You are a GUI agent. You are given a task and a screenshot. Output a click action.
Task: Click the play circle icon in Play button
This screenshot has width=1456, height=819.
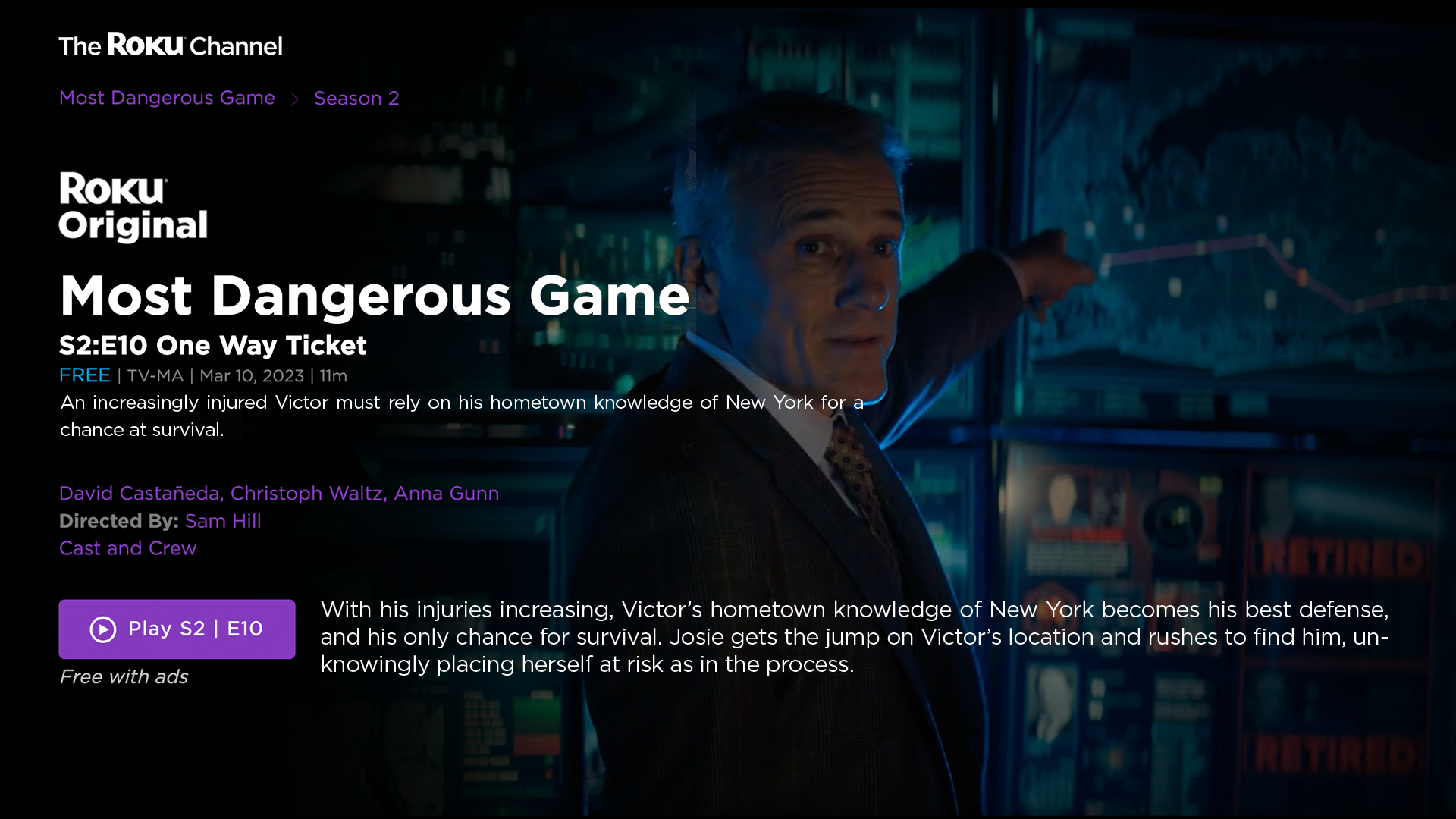pyautogui.click(x=103, y=629)
